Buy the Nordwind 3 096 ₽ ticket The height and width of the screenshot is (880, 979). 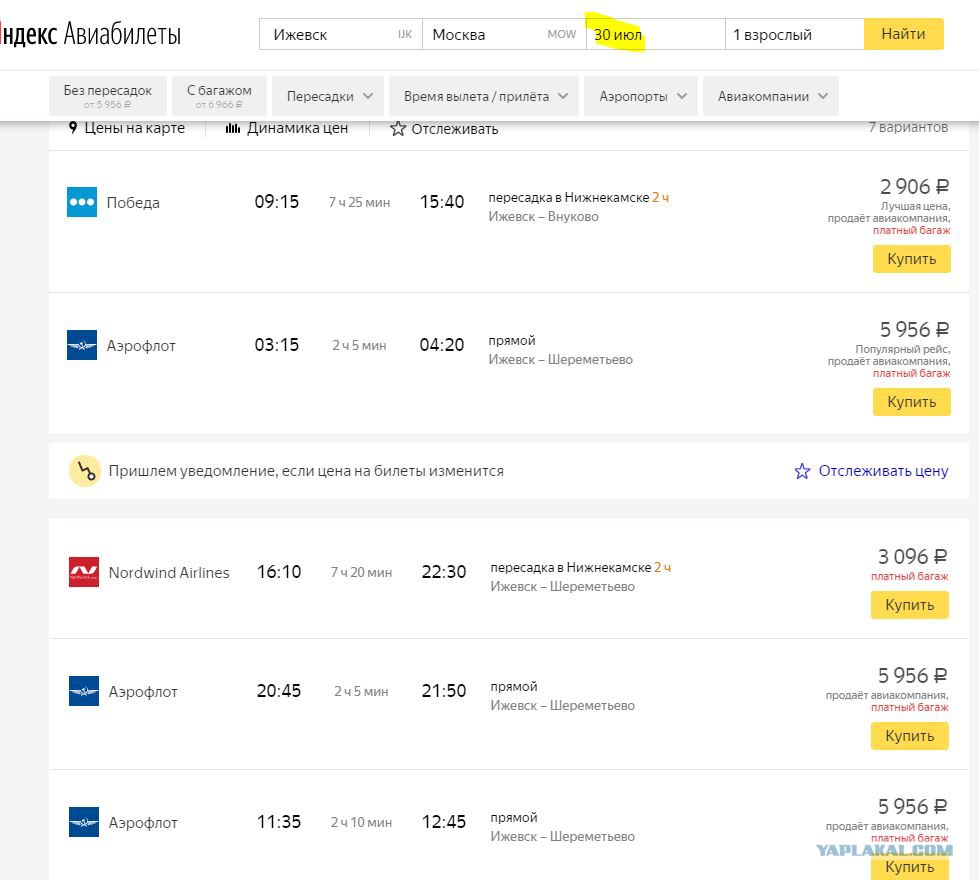coord(910,605)
